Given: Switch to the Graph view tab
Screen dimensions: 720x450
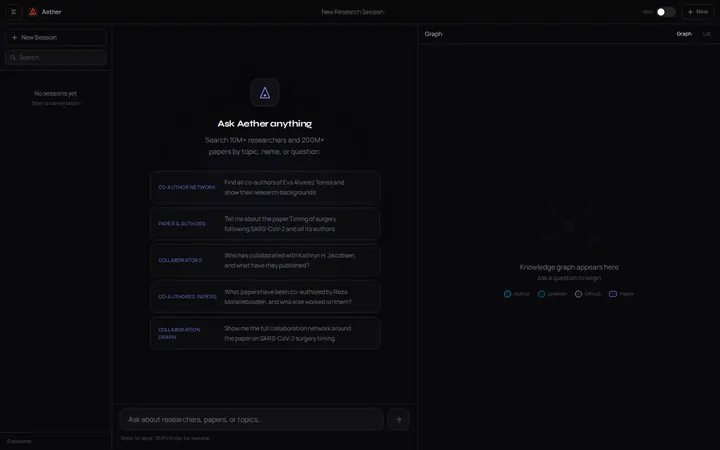Looking at the screenshot, I should [684, 34].
